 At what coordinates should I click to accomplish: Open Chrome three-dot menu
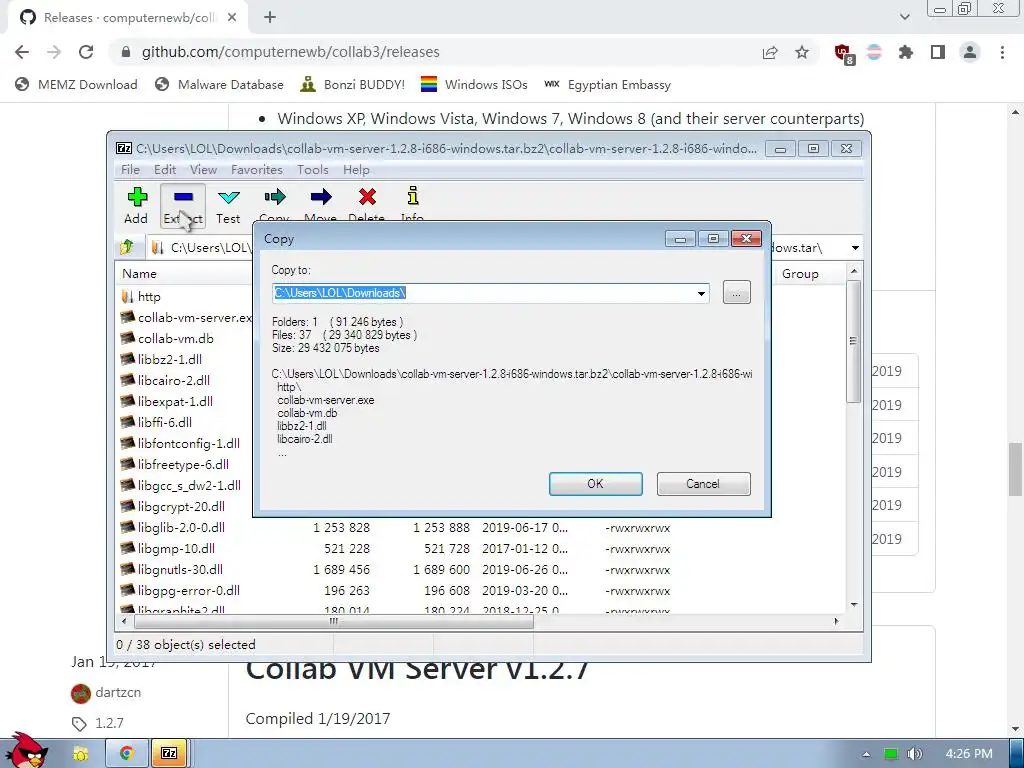1002,52
